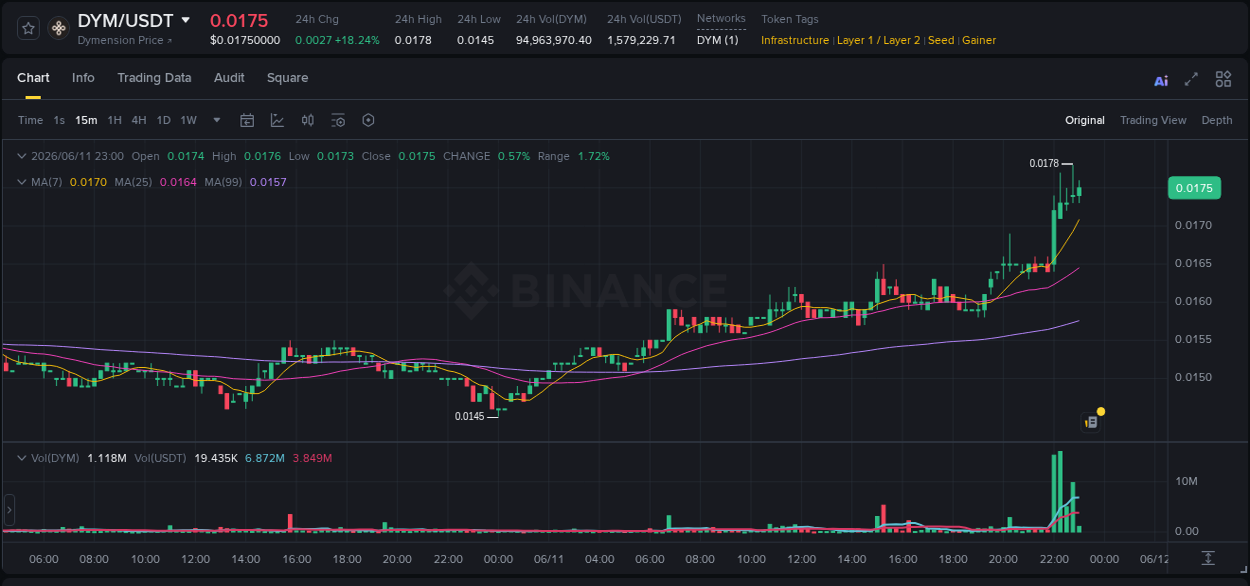1250x586 pixels.
Task: Open the Audit tab
Action: [229, 78]
